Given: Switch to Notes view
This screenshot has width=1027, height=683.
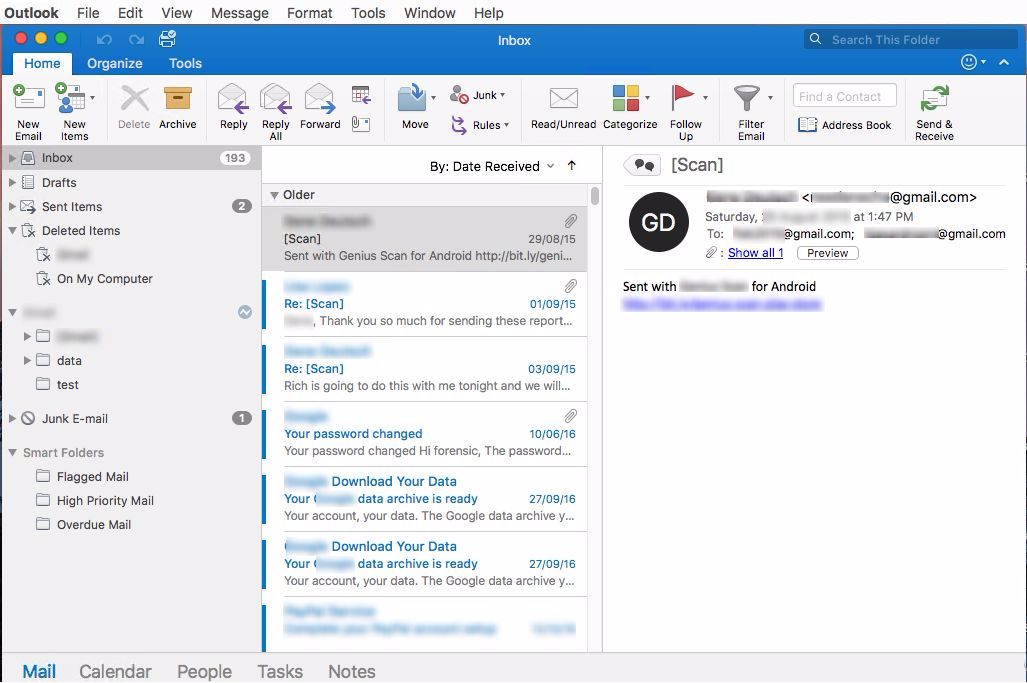Looking at the screenshot, I should pos(352,671).
